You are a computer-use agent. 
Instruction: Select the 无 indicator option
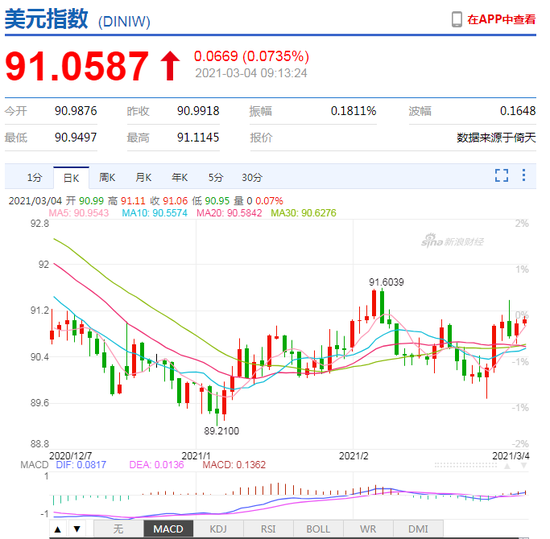tap(119, 529)
